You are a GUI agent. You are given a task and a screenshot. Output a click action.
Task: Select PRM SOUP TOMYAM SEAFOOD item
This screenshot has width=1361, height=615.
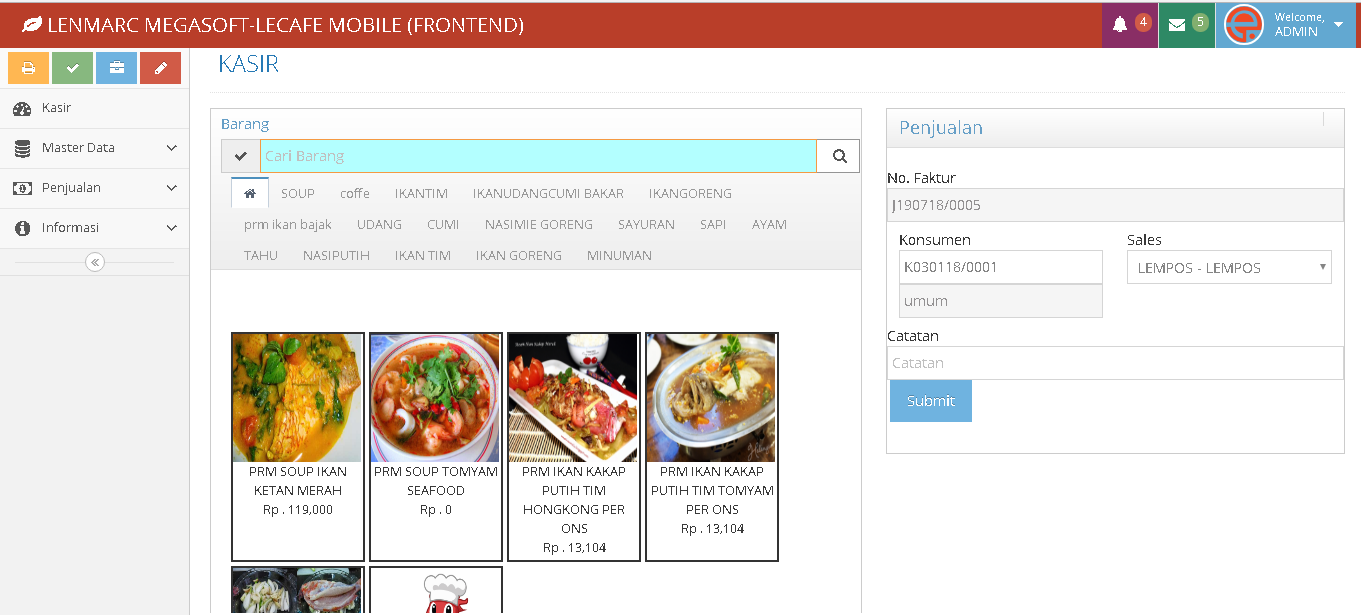pos(436,447)
